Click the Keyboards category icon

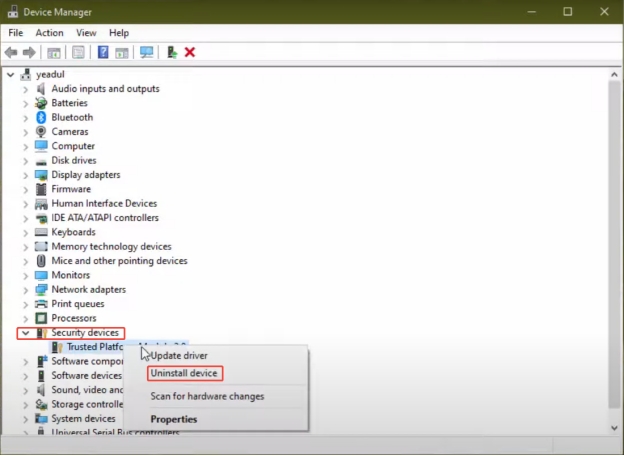[41, 232]
